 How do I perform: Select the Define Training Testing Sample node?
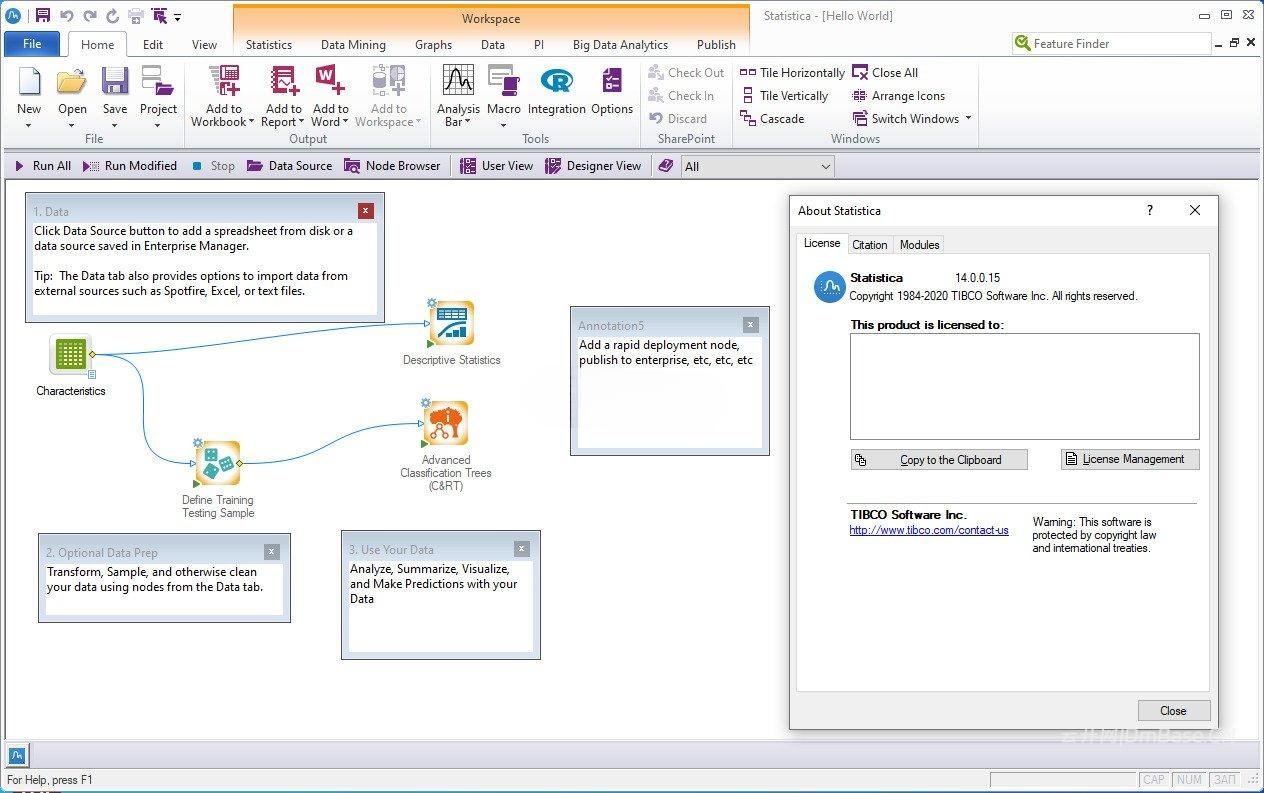pyautogui.click(x=218, y=463)
